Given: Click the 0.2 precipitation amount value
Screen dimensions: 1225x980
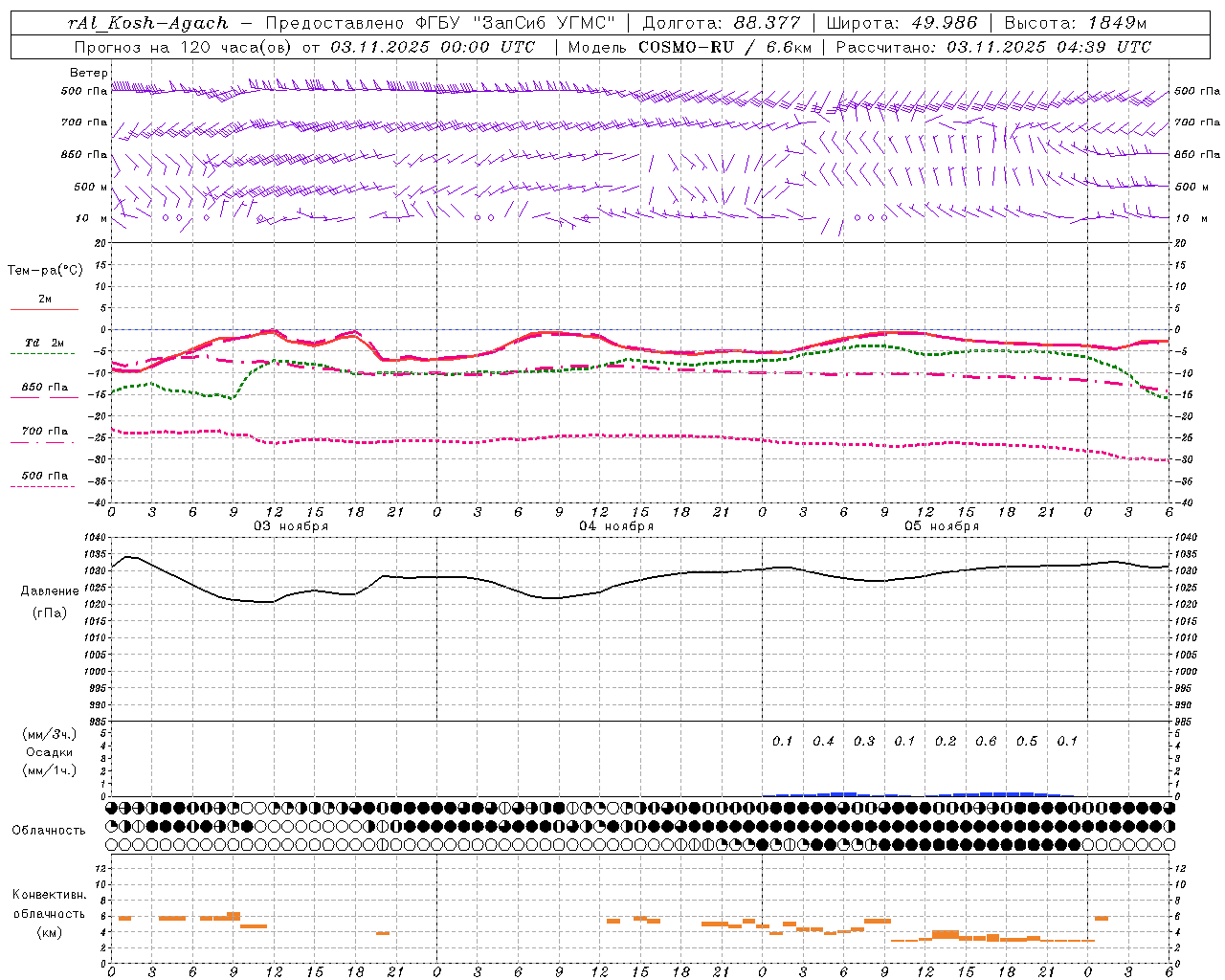Looking at the screenshot, I should 946,742.
